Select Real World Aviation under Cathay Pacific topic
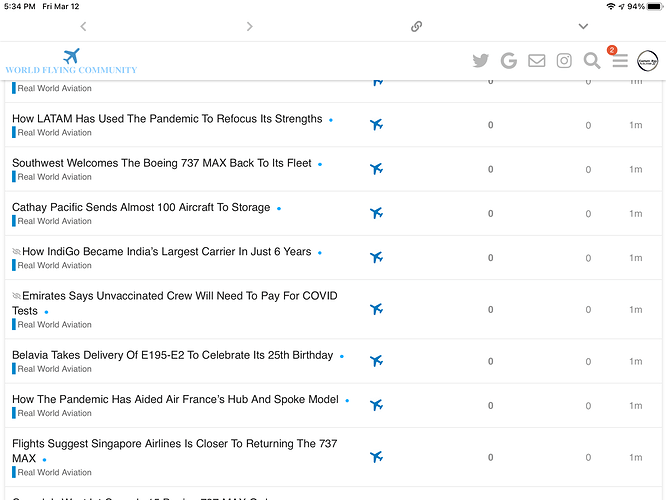The width and height of the screenshot is (666, 500). coord(52,221)
